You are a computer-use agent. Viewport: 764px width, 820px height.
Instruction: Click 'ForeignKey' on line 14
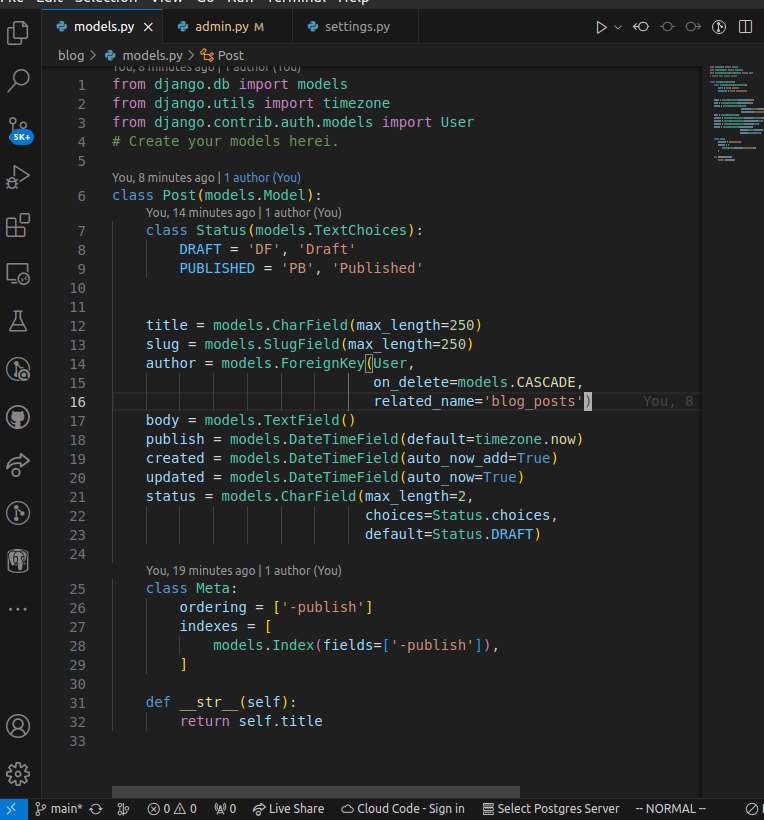tap(323, 363)
